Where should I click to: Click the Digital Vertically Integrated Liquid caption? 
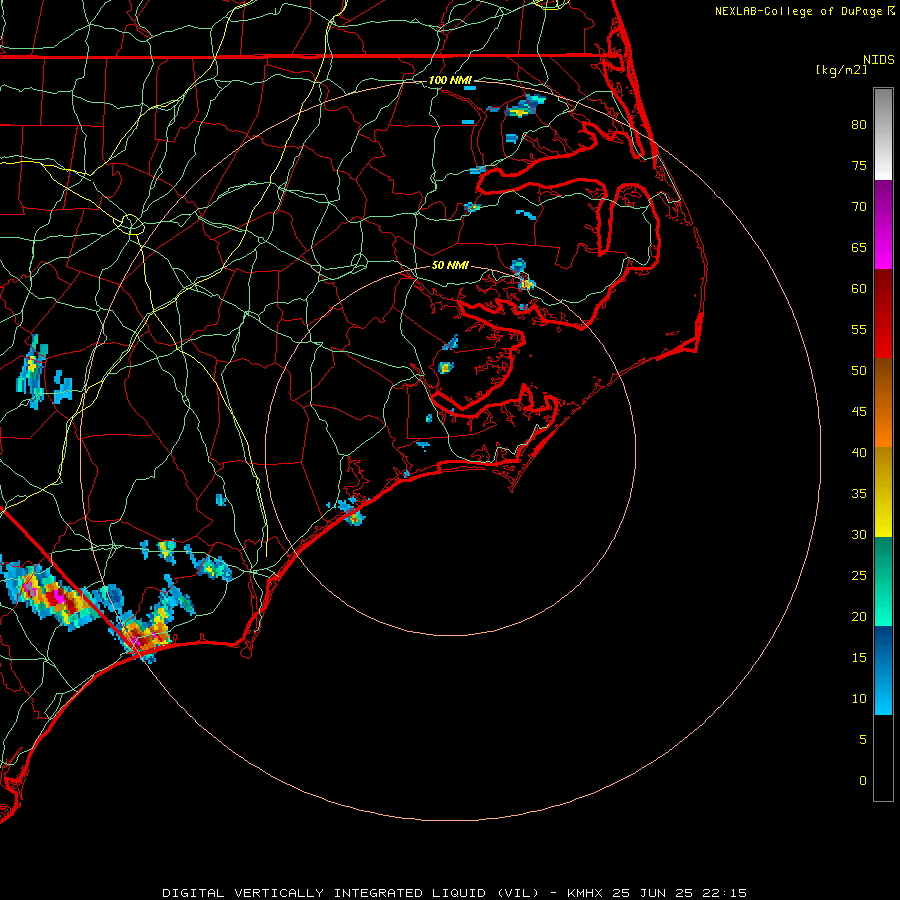click(x=455, y=893)
